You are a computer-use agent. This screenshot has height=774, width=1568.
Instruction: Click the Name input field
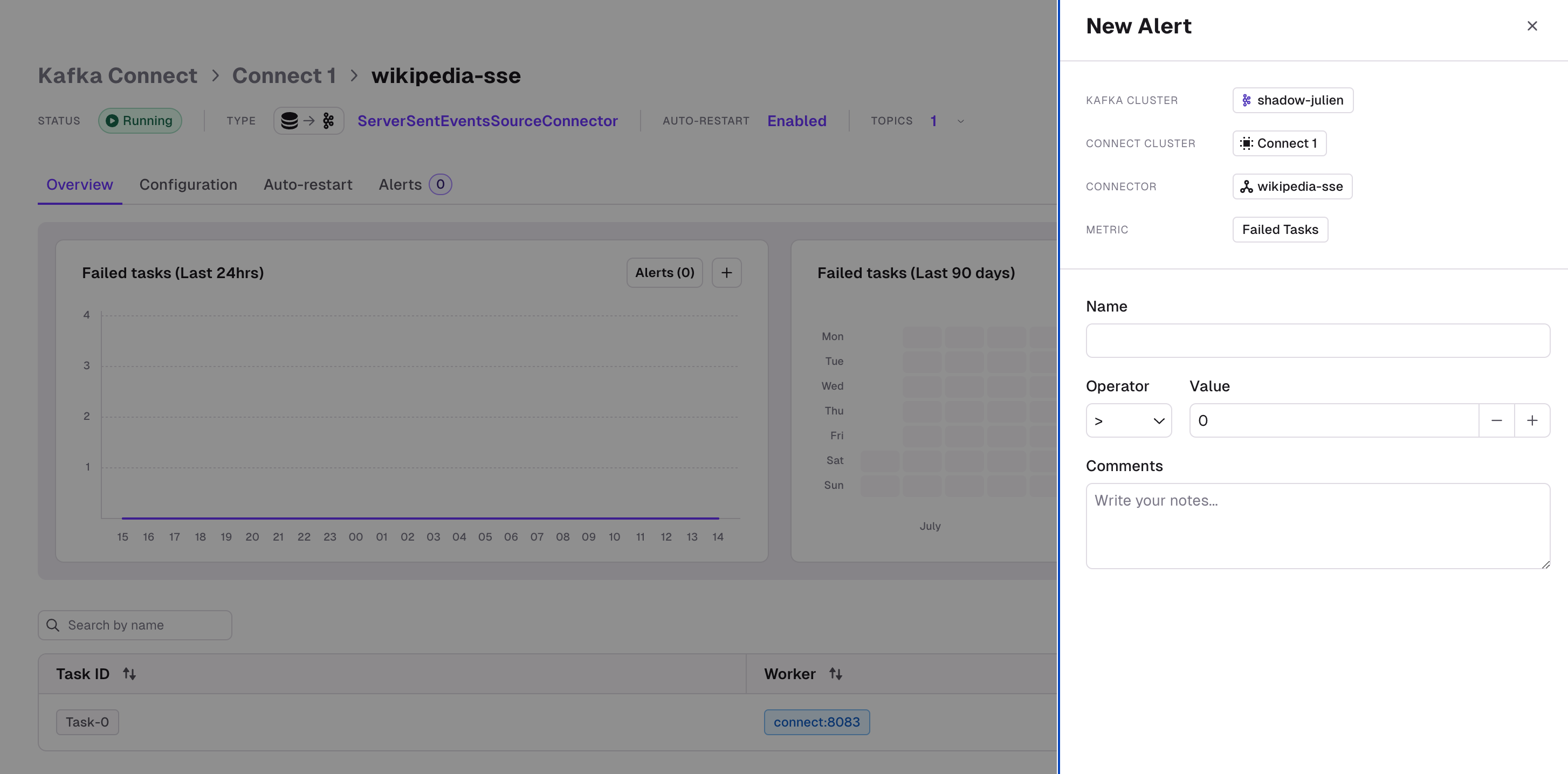(x=1317, y=340)
